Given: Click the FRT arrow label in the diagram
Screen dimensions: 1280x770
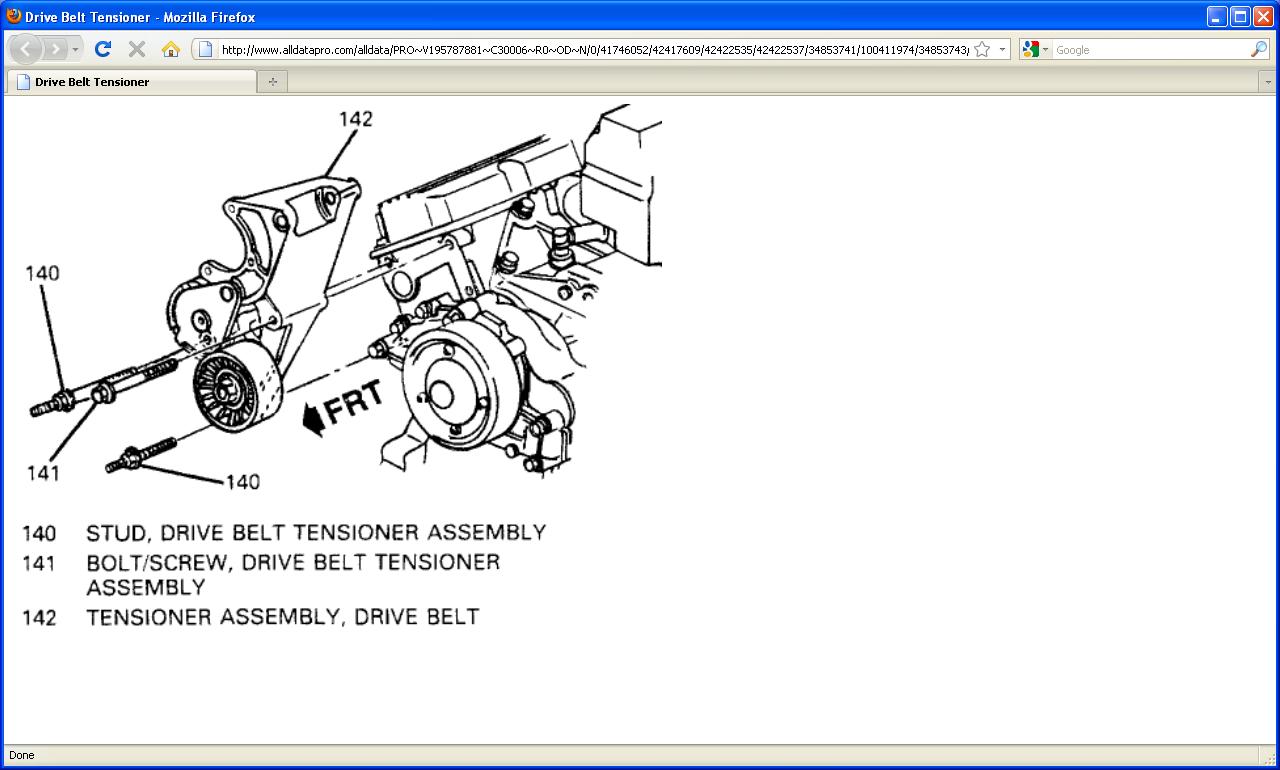Looking at the screenshot, I should (344, 406).
